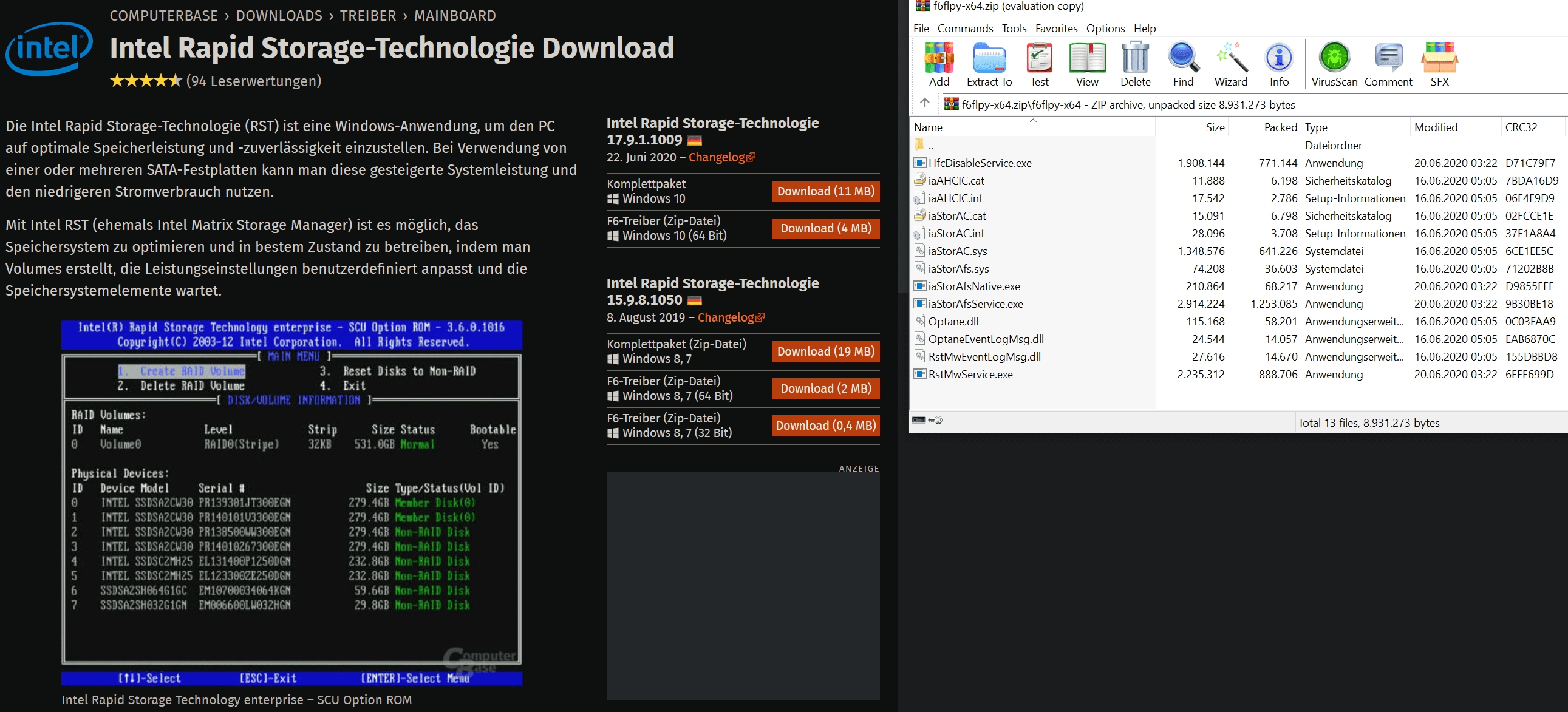The width and height of the screenshot is (1568, 712).
Task: Start VirusScan on the archive
Action: pyautogui.click(x=1334, y=64)
